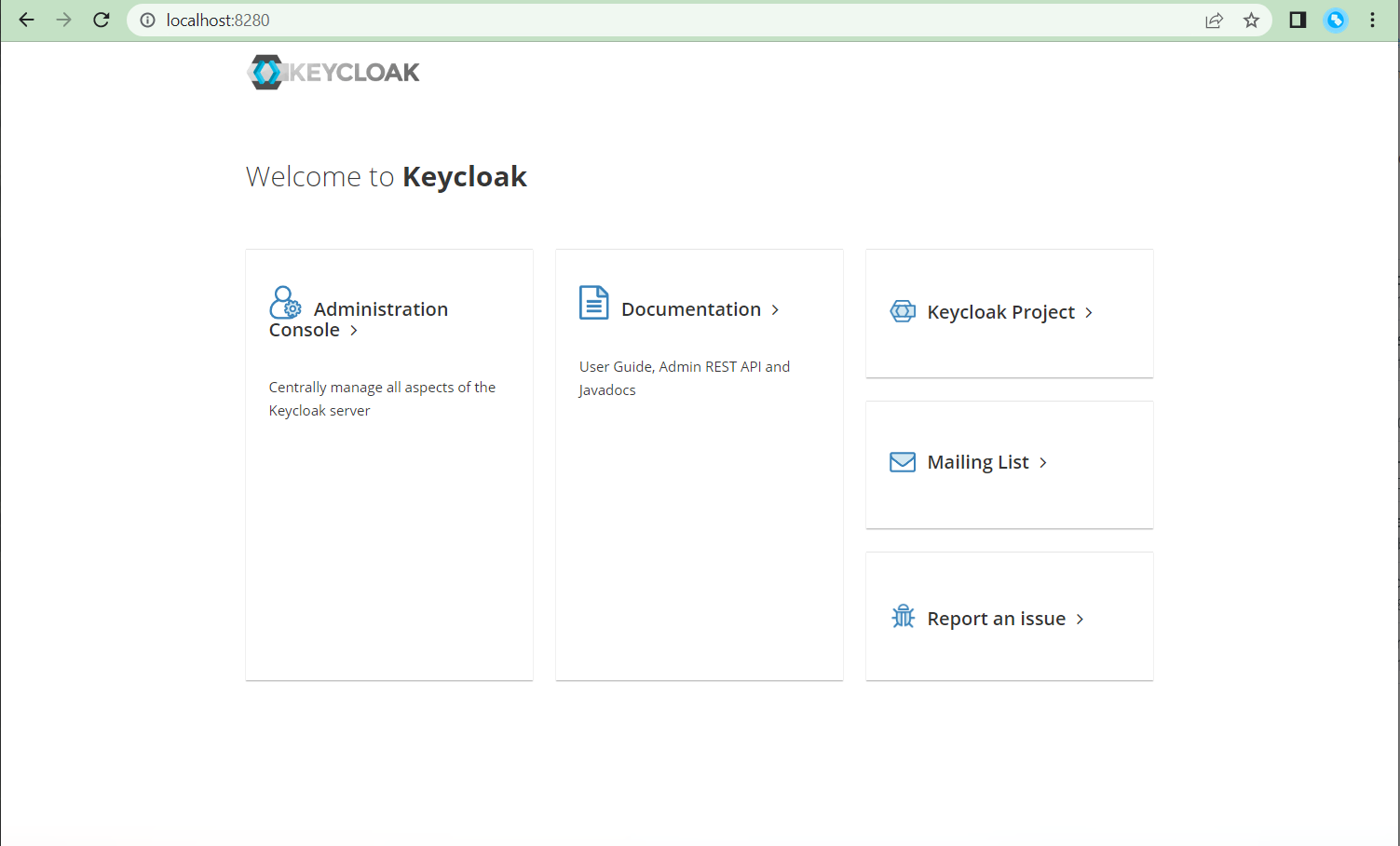
Task: Share this page using the share icon
Action: (x=1214, y=20)
